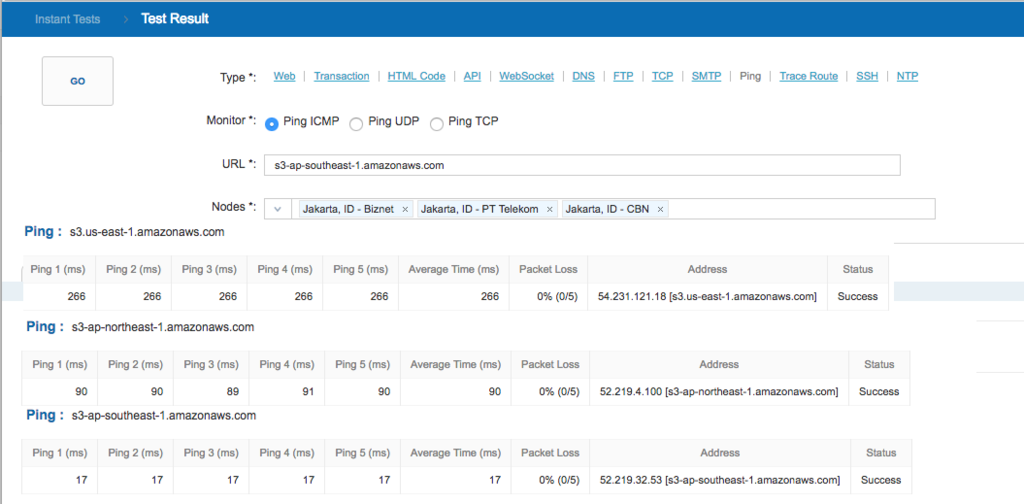Select the NTP test type
Viewport: 1024px width, 504px height.
(907, 76)
